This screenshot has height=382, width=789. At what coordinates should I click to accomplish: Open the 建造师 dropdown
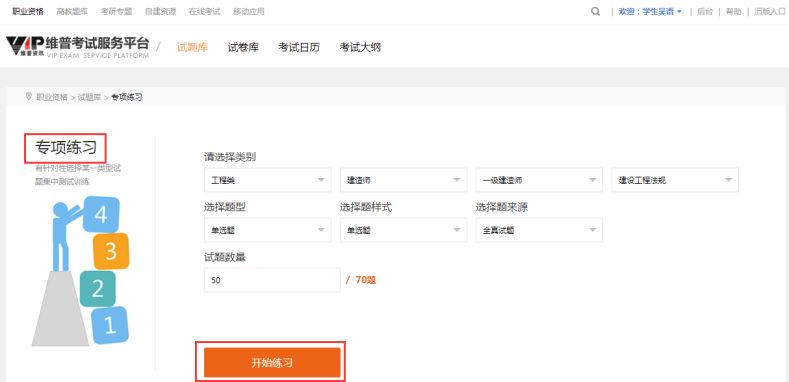(404, 180)
